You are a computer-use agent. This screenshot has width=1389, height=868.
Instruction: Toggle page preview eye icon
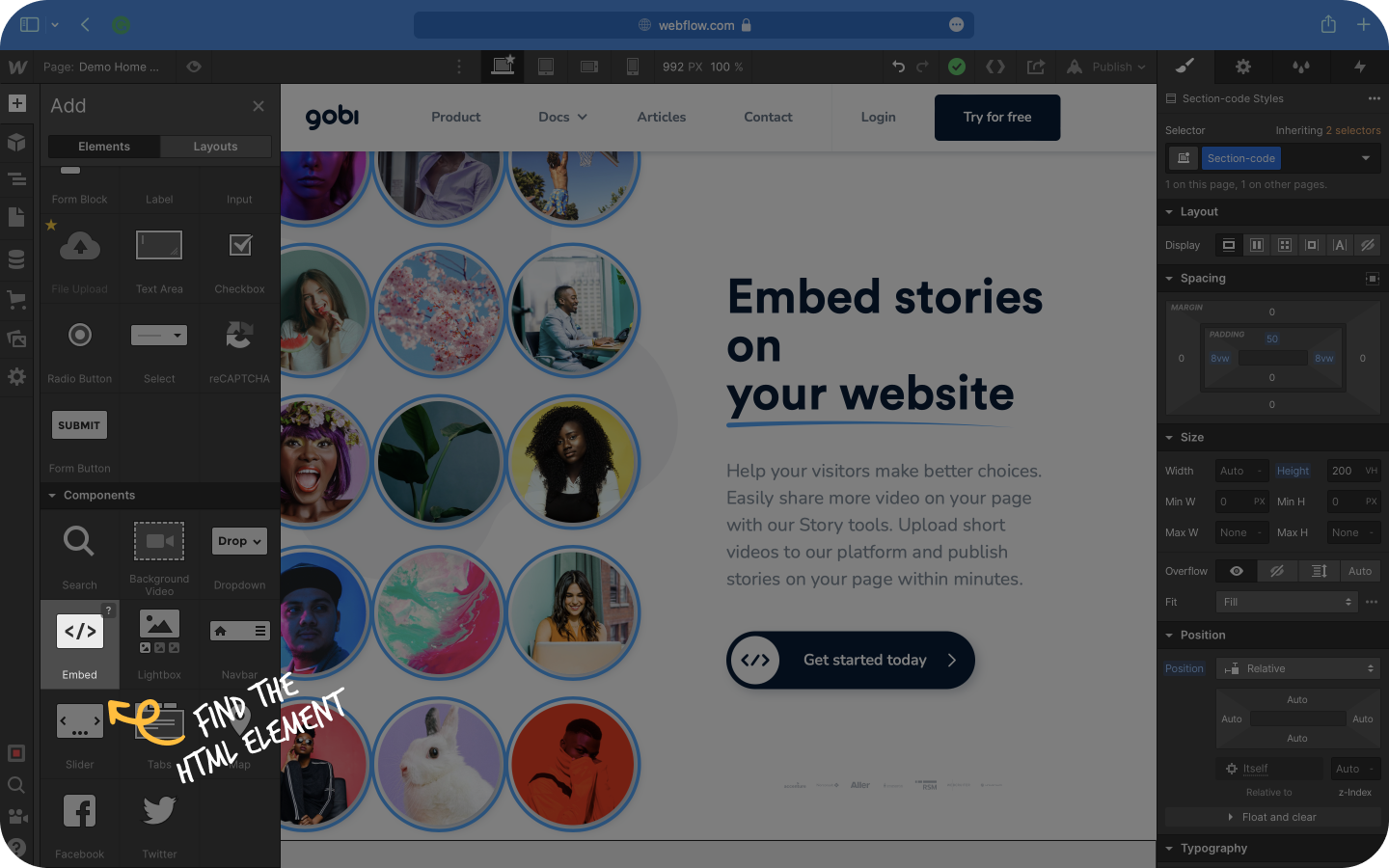tap(194, 67)
